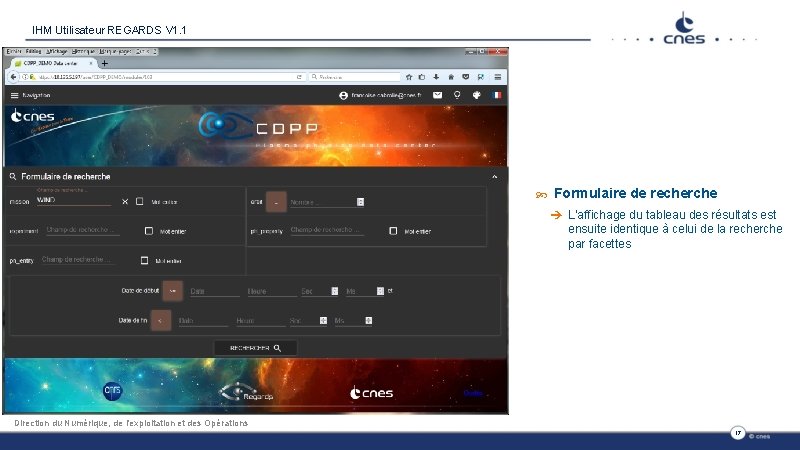Open the Date de fin operator selector
Viewport: 800px width, 450px height.
coord(161,320)
